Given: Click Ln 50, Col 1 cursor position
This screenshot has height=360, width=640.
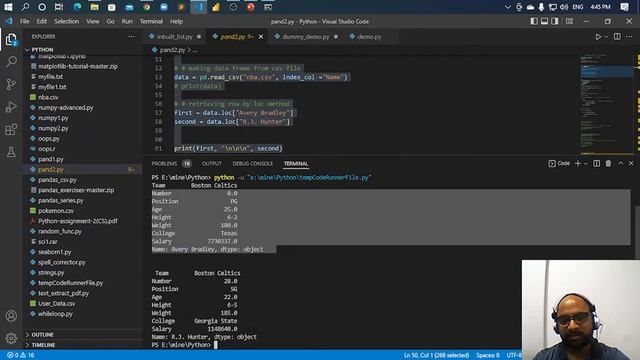Looking at the screenshot, I should 436,355.
